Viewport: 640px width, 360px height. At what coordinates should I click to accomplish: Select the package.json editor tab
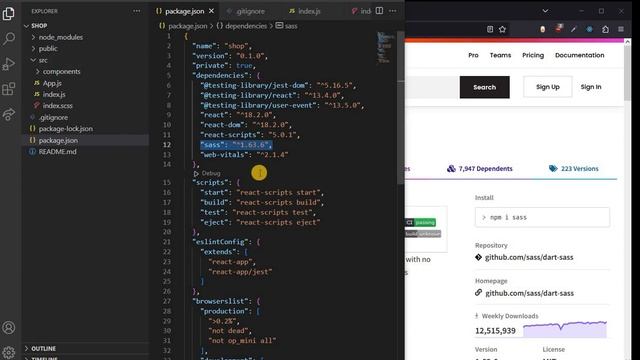pos(184,11)
